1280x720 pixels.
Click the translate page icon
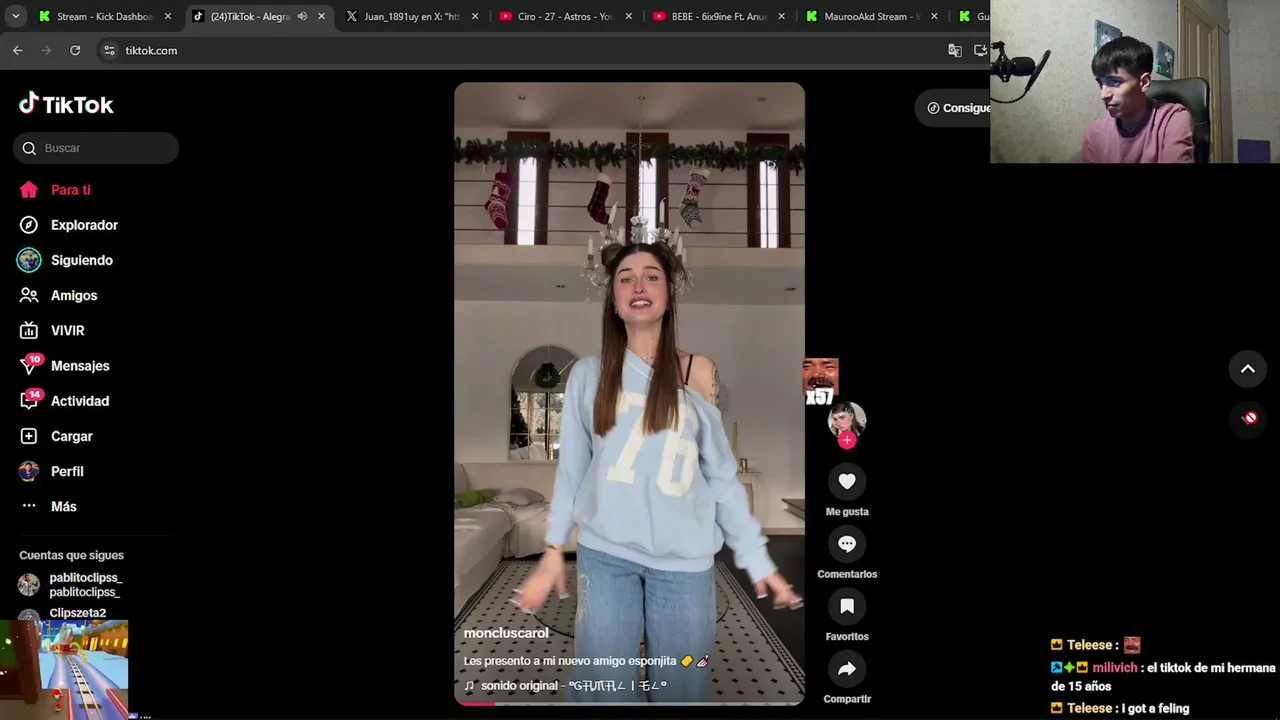coord(955,50)
